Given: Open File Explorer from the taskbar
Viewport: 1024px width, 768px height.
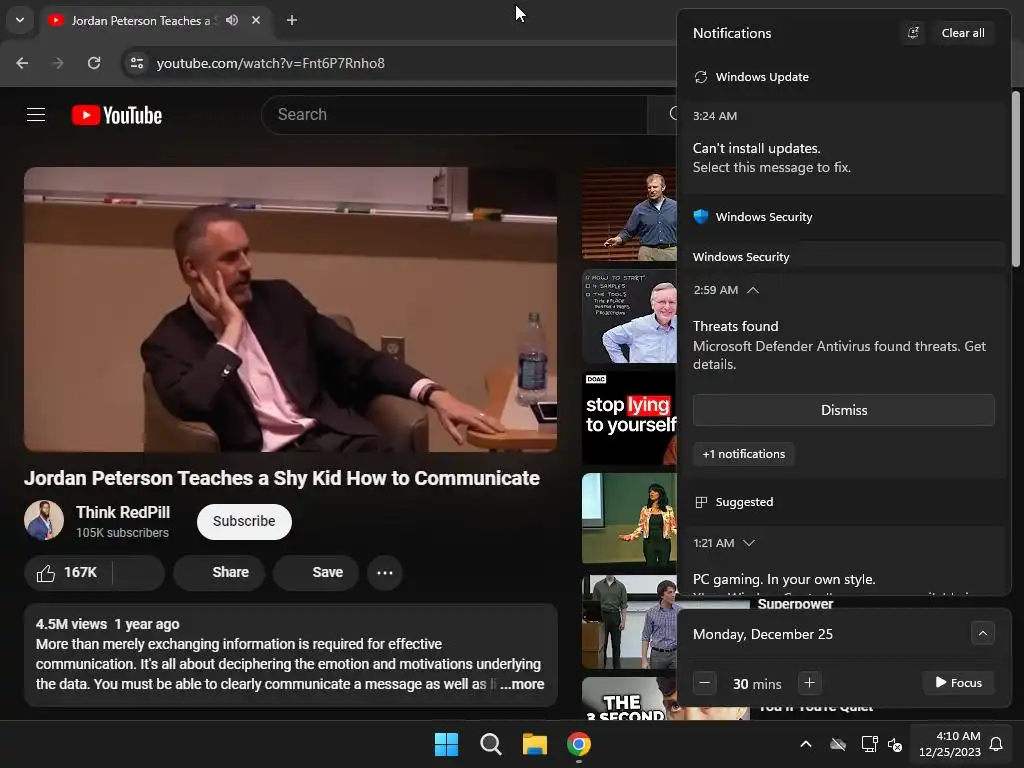Looking at the screenshot, I should [x=535, y=744].
